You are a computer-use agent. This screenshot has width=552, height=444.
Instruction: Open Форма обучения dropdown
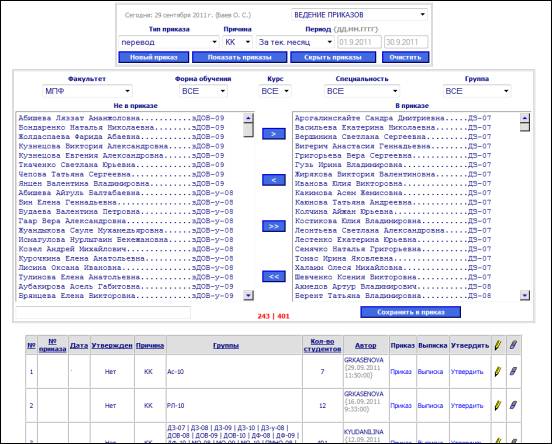click(203, 91)
